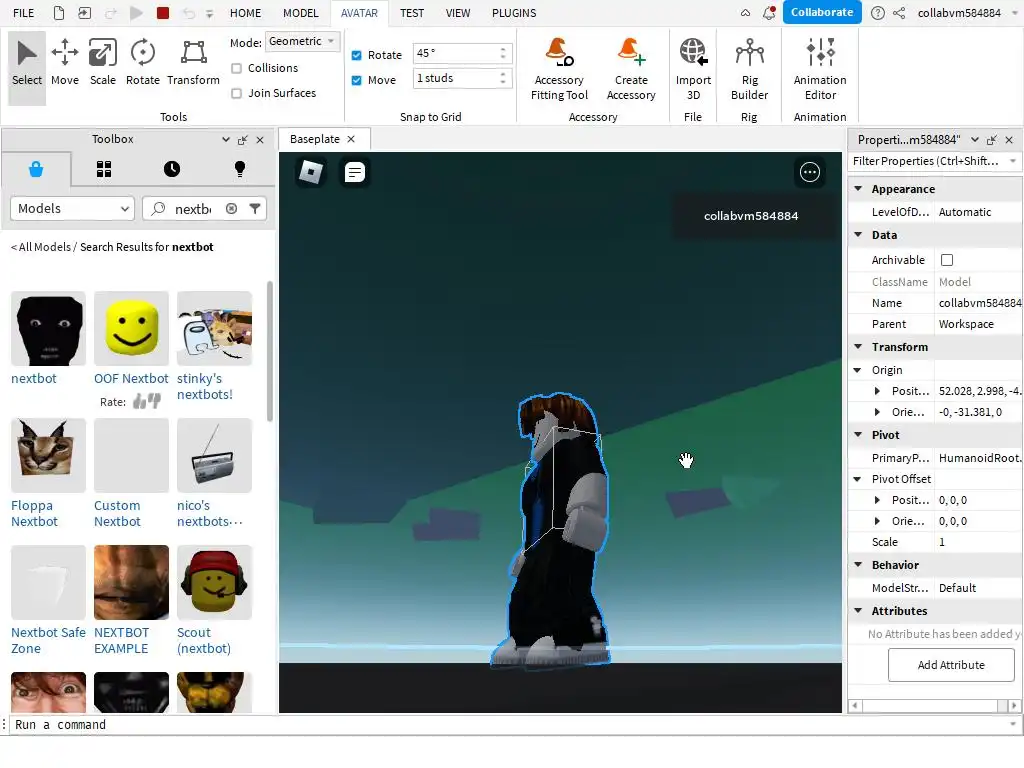The image size is (1024, 768).
Task: Select the Scout (nextbot) thumbnail
Action: (x=214, y=583)
